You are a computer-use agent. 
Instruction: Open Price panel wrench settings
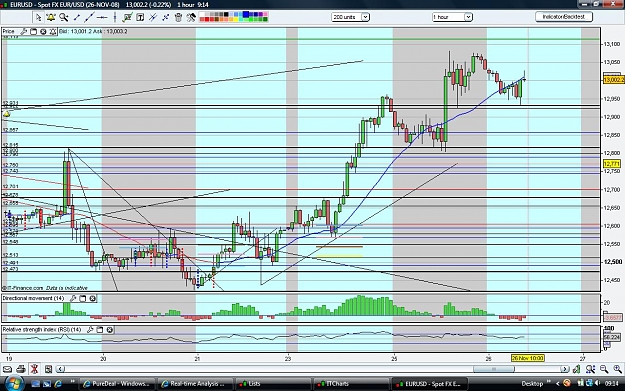pos(24,31)
